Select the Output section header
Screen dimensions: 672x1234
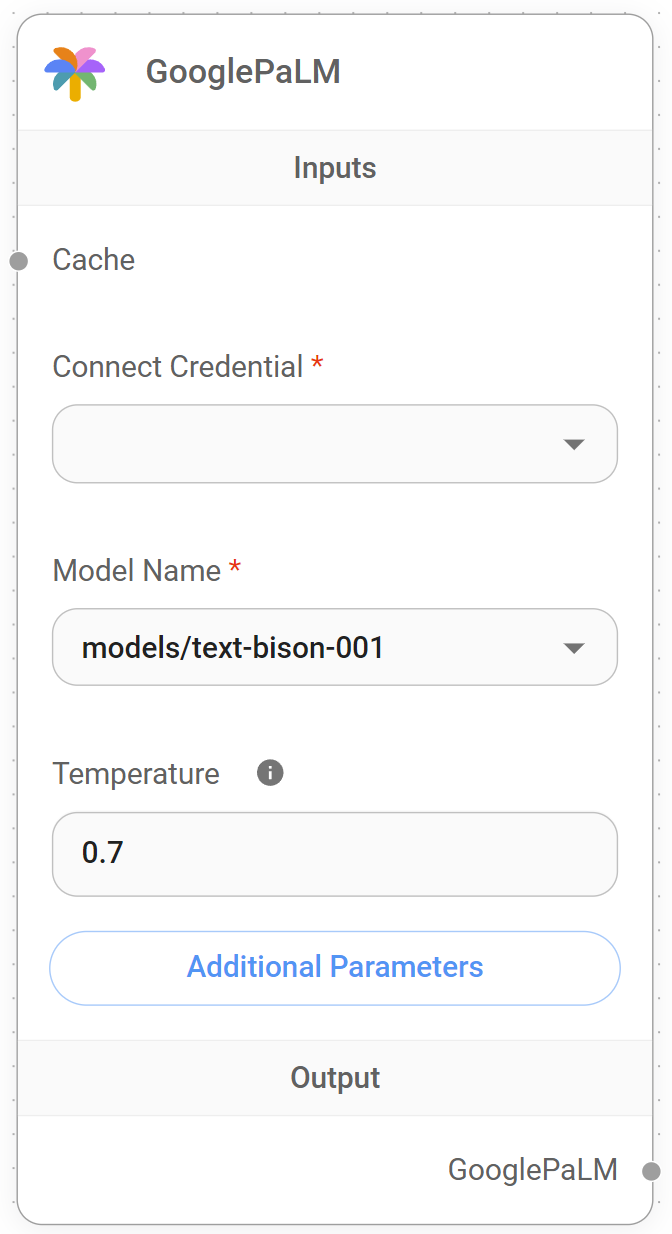pos(335,1078)
